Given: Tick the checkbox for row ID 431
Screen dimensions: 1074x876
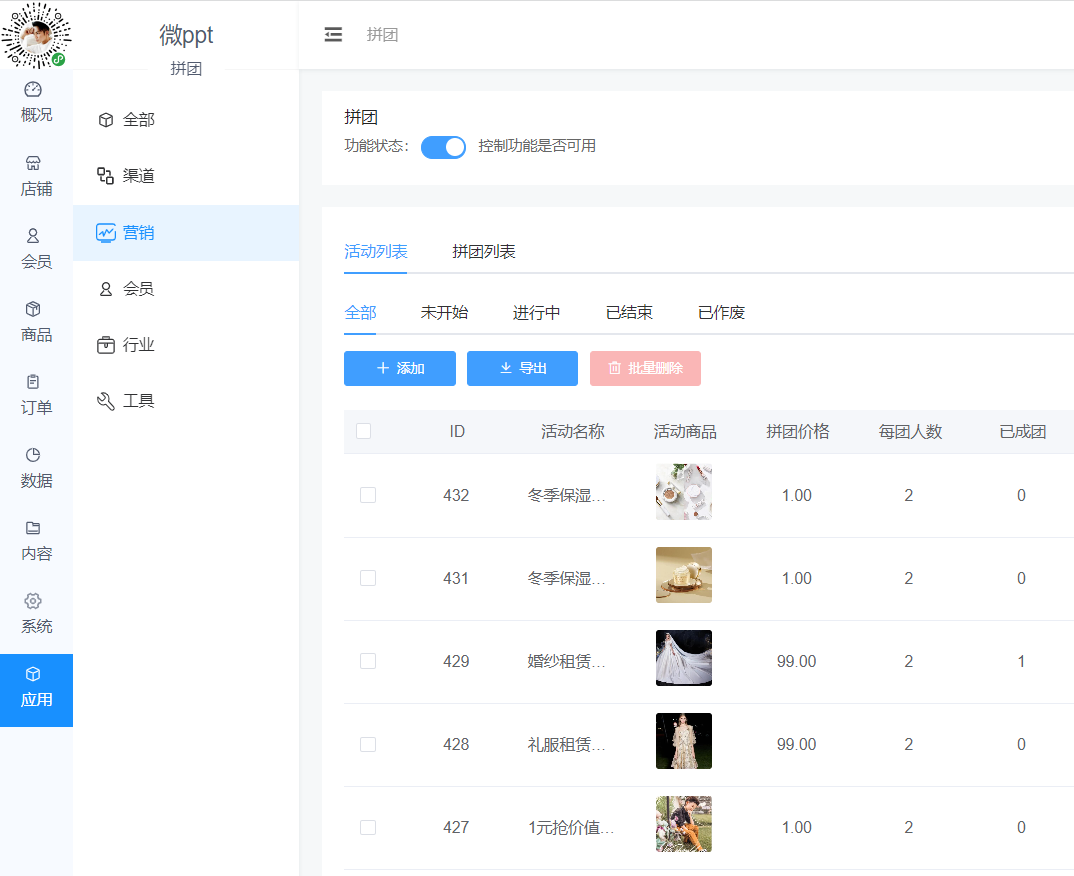Looking at the screenshot, I should point(368,578).
